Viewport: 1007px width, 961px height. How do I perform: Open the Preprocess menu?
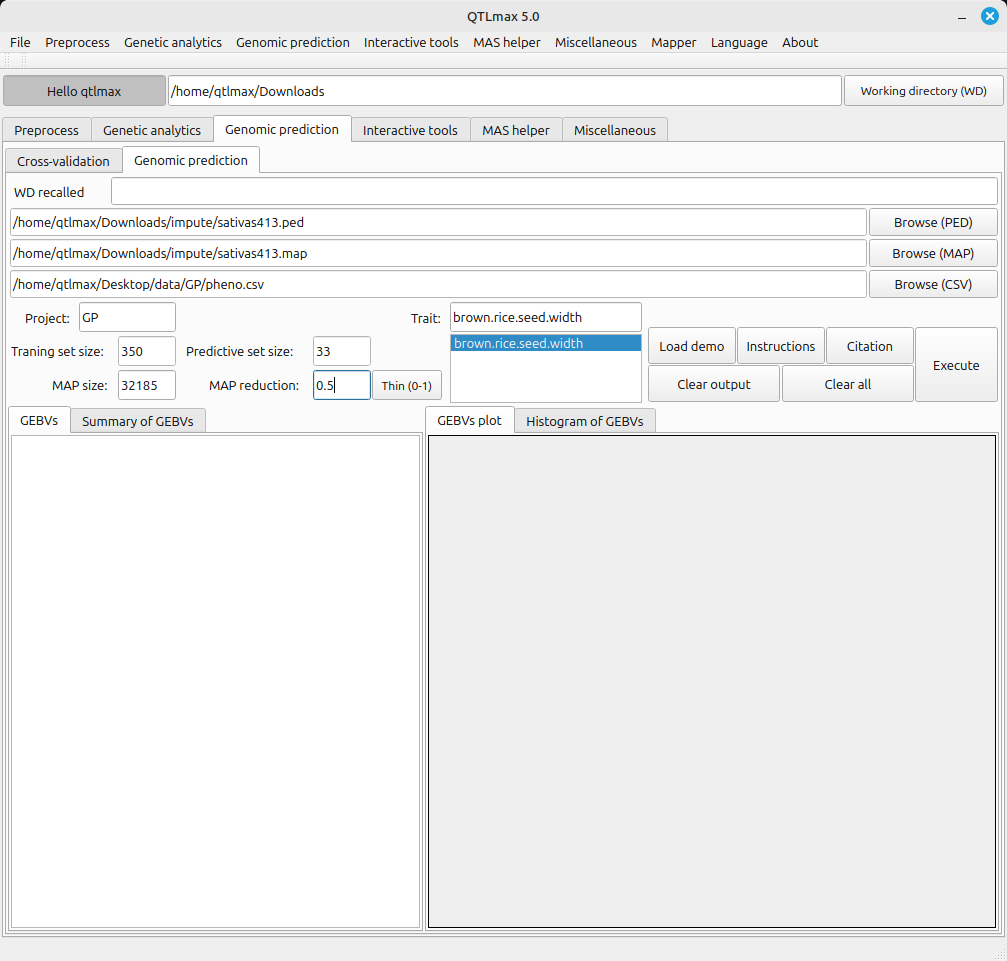click(77, 42)
